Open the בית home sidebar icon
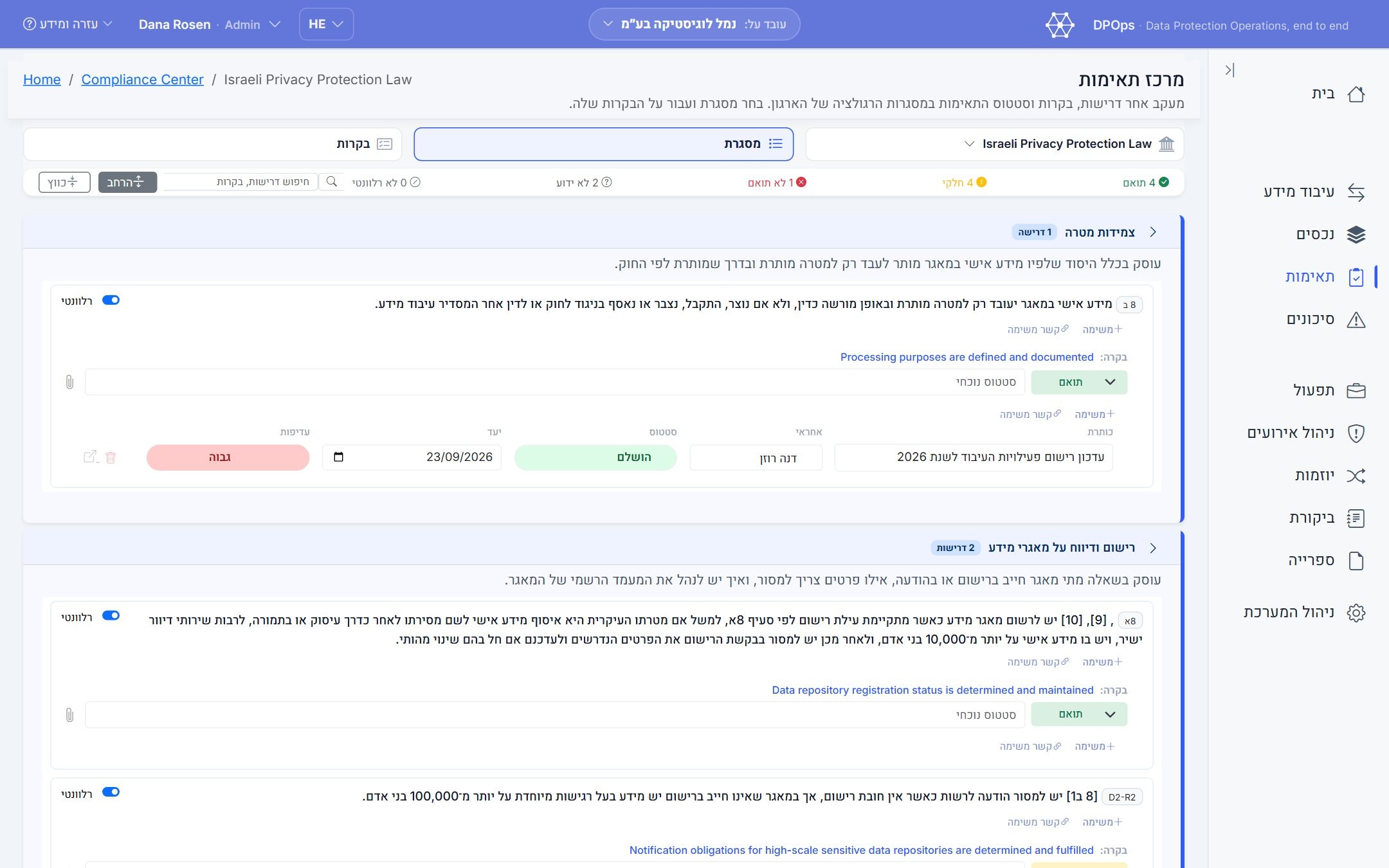 coord(1356,94)
